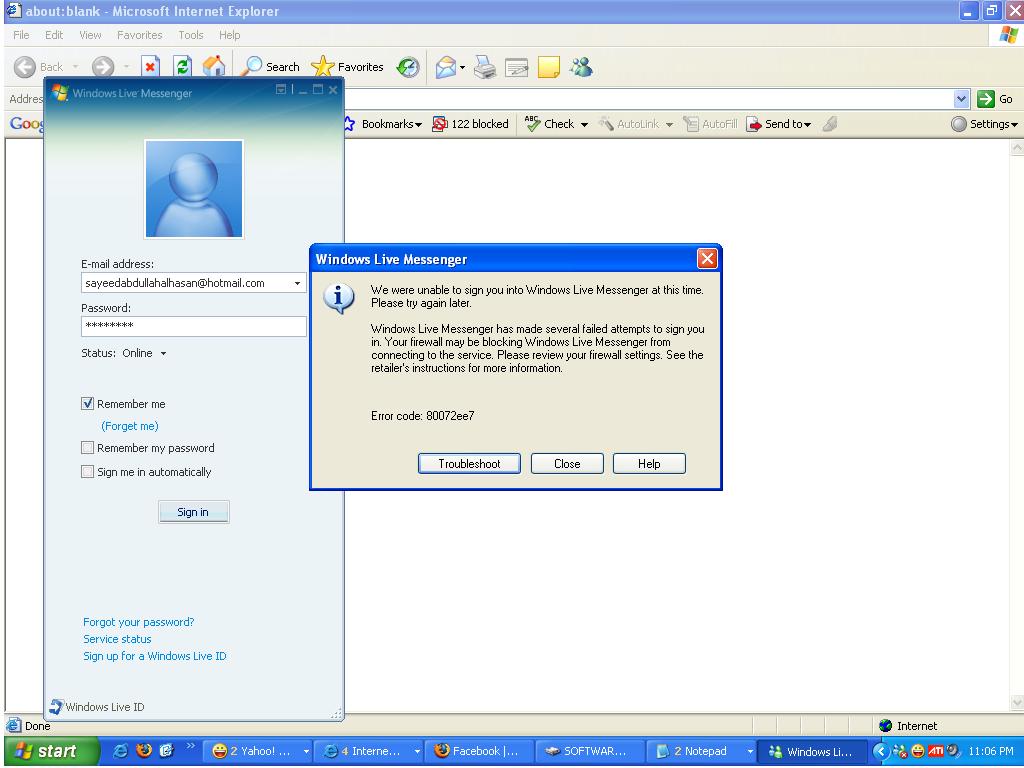Click Close button in error dialog
Screen dimensions: 1024x768
[567, 464]
